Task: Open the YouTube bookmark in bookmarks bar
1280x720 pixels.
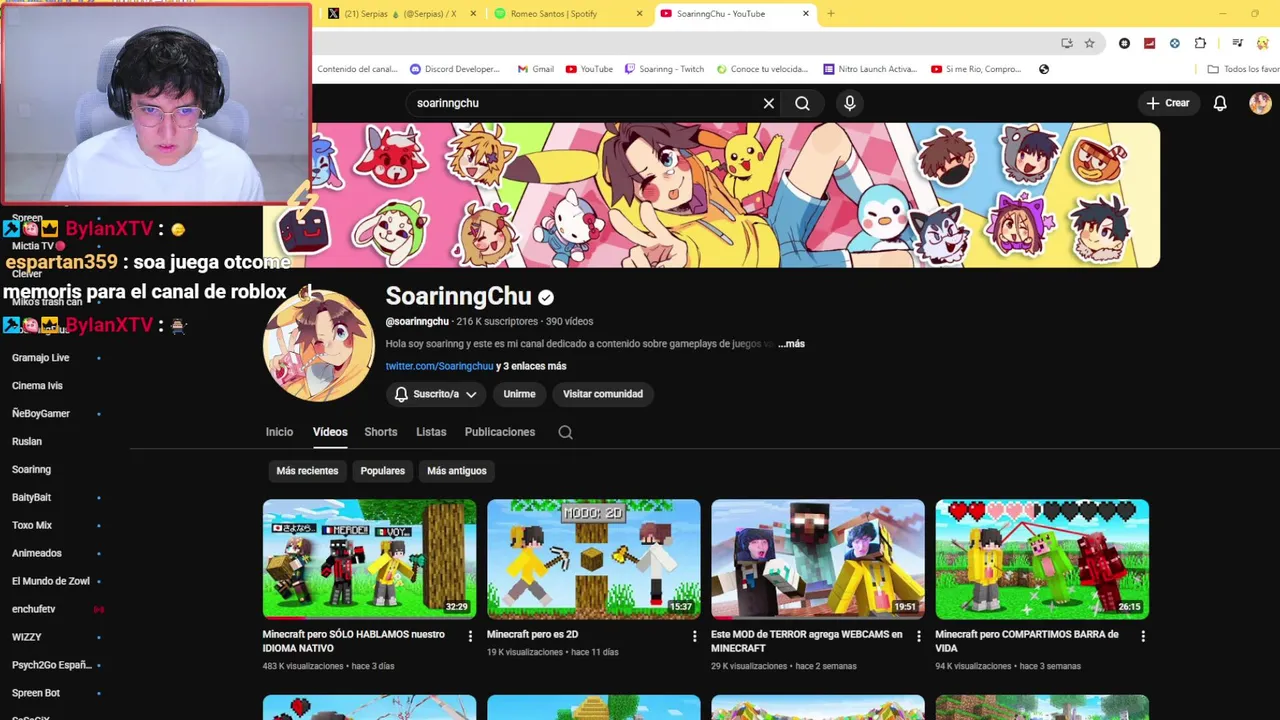Action: [589, 69]
